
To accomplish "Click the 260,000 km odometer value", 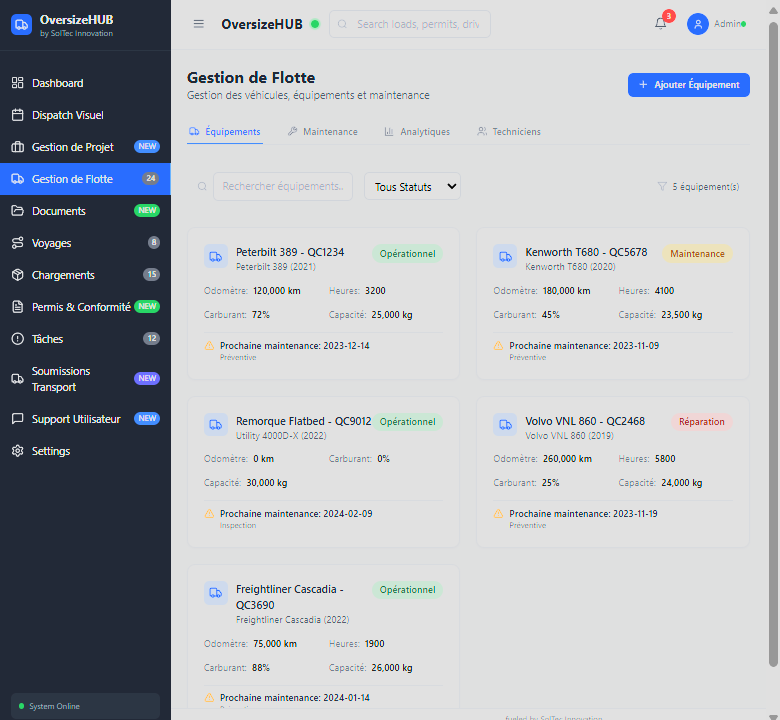I will (x=567, y=459).
